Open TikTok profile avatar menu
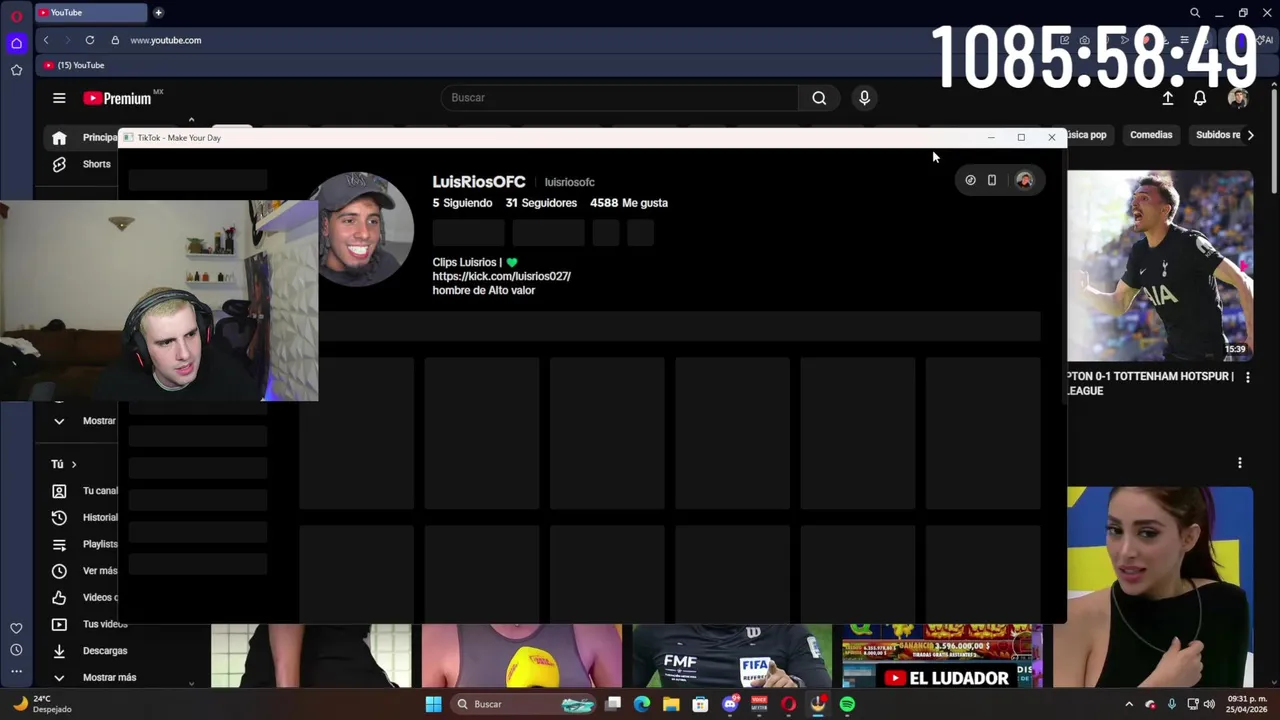Image resolution: width=1280 pixels, height=720 pixels. pos(1024,181)
